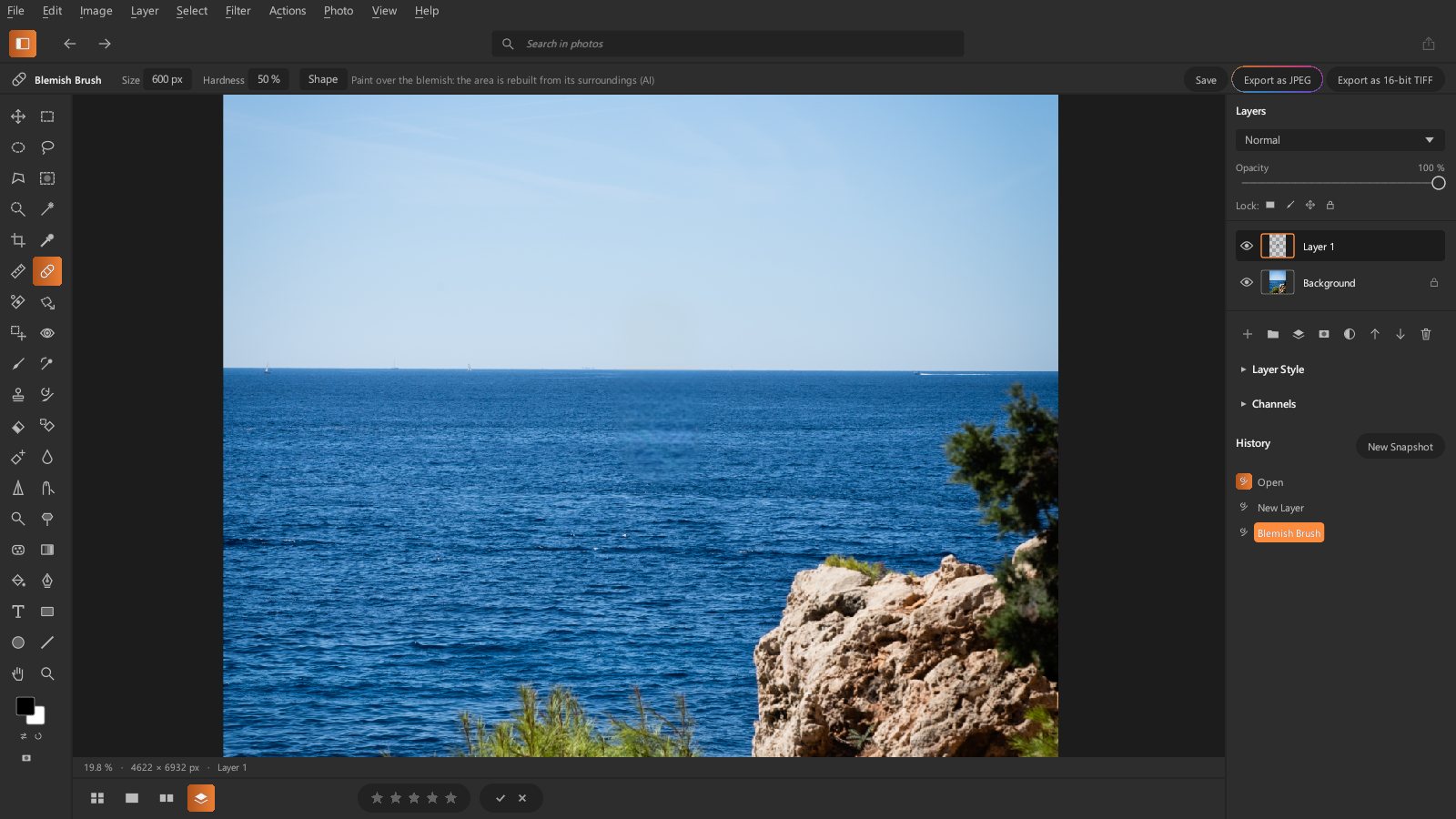Viewport: 1456px width, 819px height.
Task: Pick the Magic Wand tool
Action: click(47, 209)
